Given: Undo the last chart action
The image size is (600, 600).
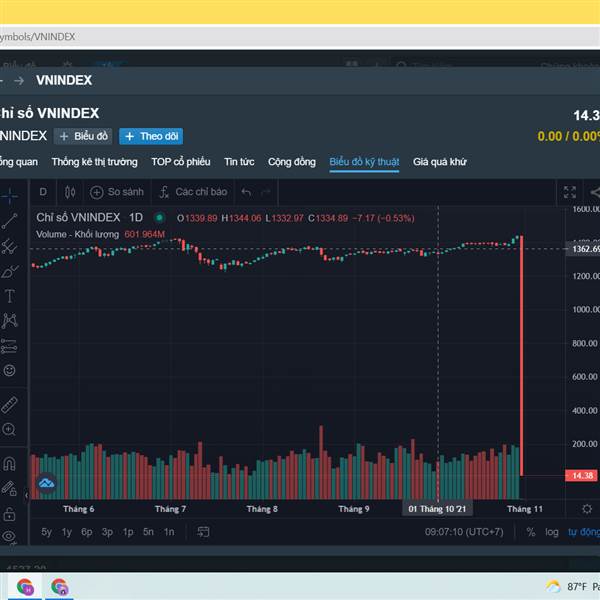Looking at the screenshot, I should [246, 192].
